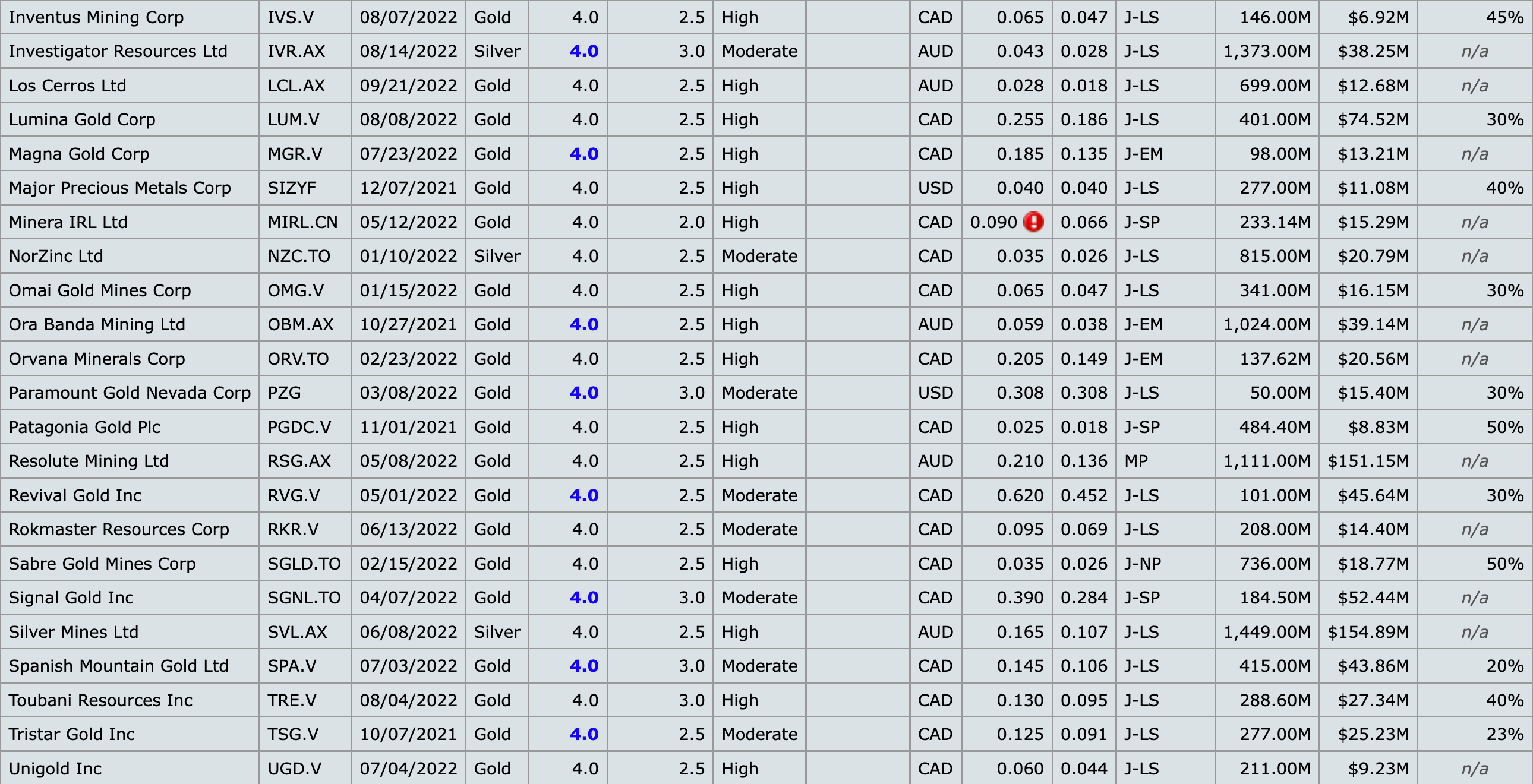The image size is (1533, 784).
Task: Click the blue 4.0 for Paramount Gold Nevada
Action: click(583, 393)
